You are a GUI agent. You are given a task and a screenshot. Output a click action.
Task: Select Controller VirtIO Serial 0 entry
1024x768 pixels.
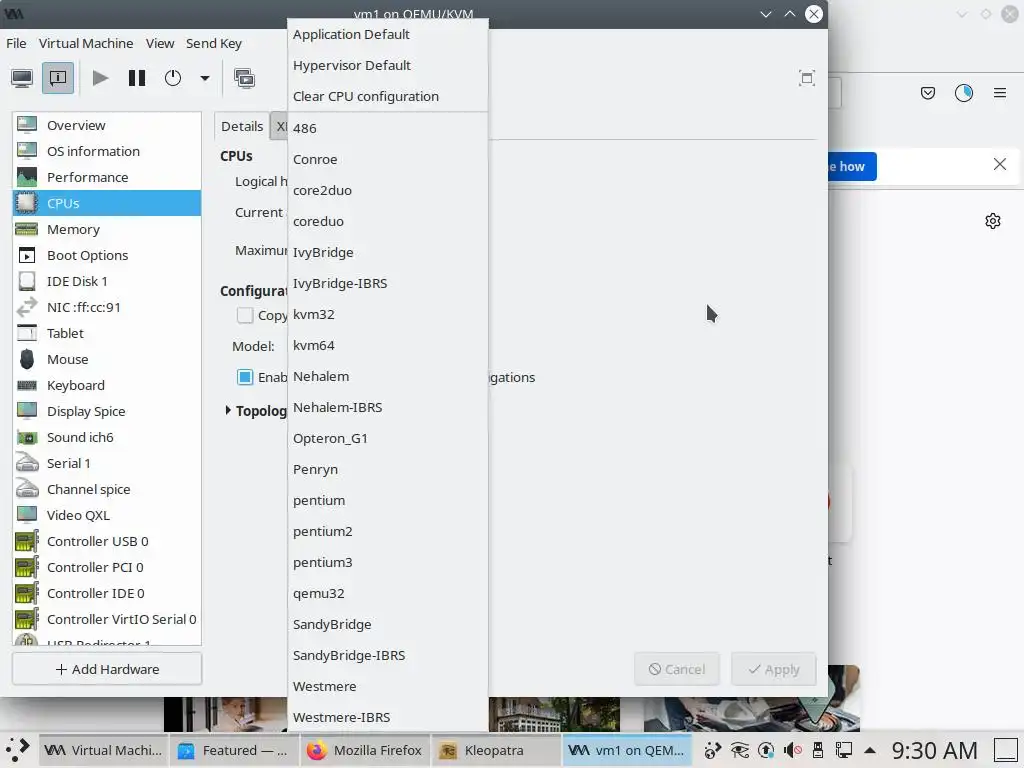[107, 619]
